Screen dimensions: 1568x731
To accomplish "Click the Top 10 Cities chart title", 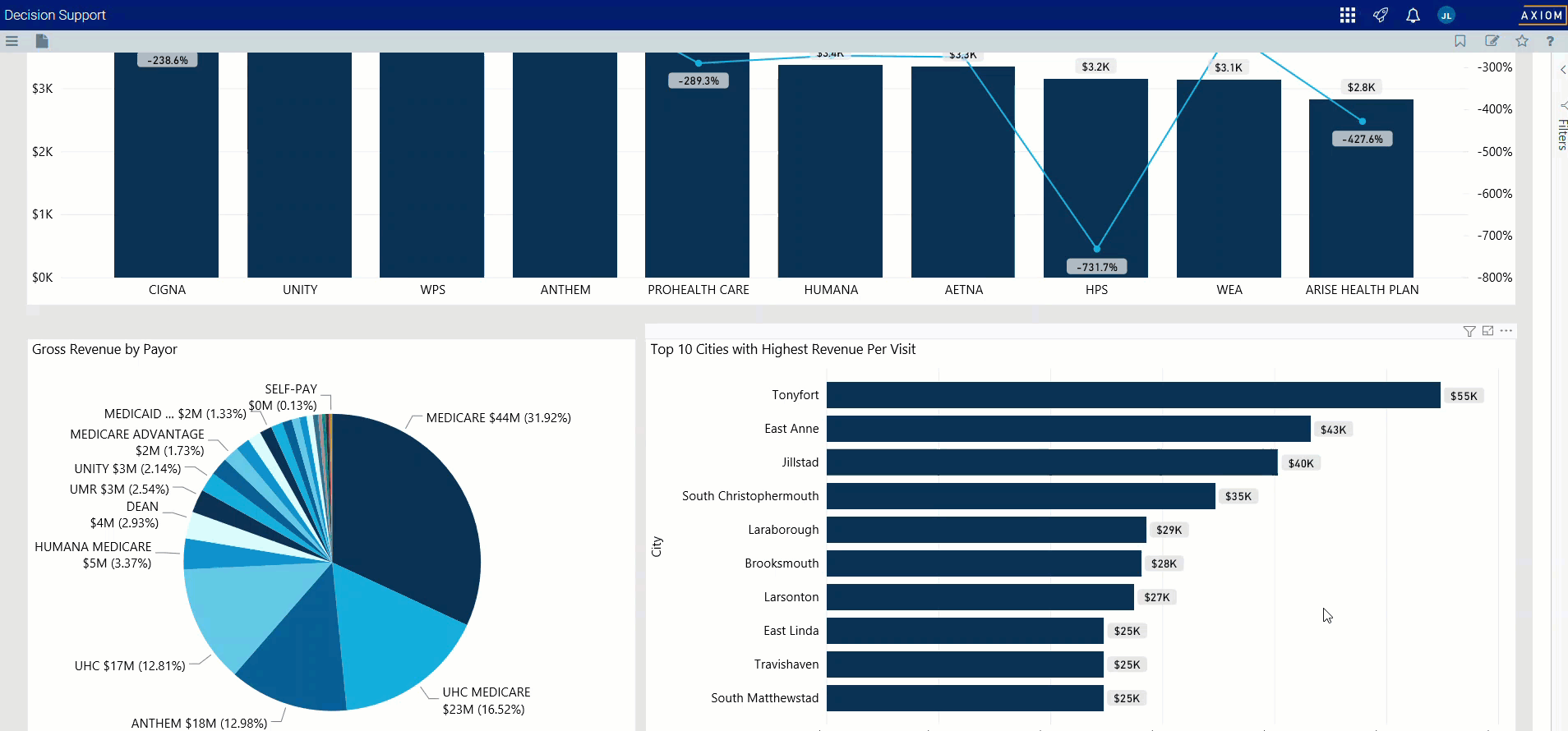I will pyautogui.click(x=783, y=349).
